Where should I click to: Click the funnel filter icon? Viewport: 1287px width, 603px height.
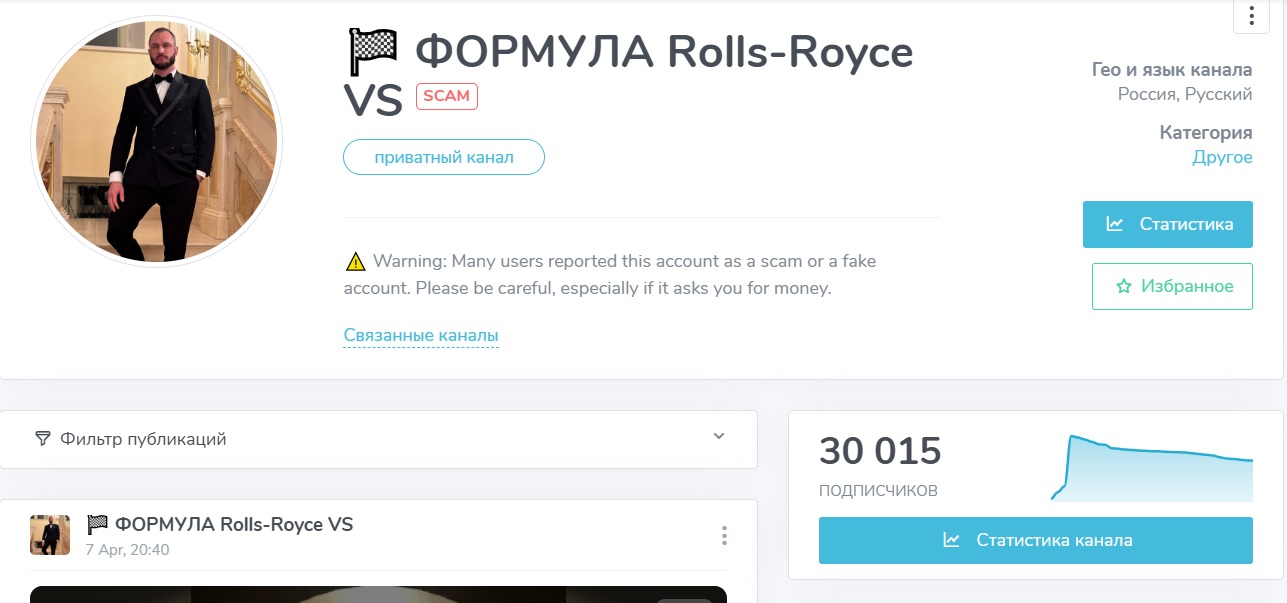[x=42, y=438]
